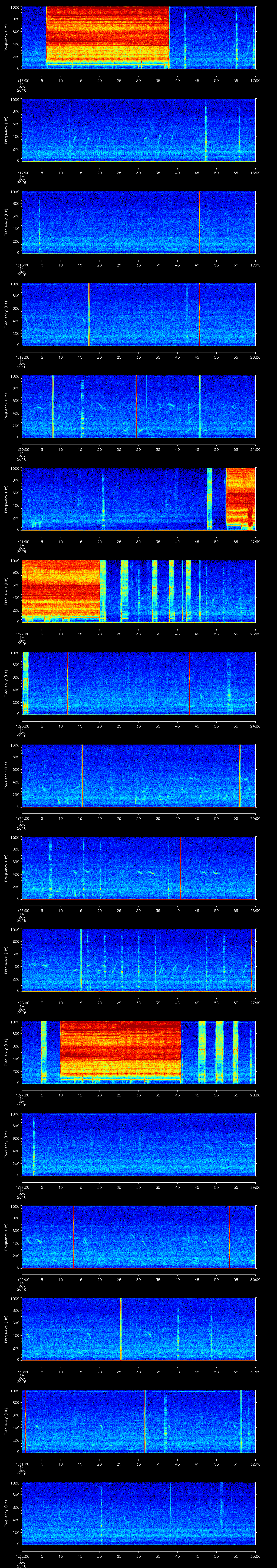Viewport: 277px width, 1568px height.
Task: Click the spectrogram panel starting at 1:26:00
Action: pos(139,960)
